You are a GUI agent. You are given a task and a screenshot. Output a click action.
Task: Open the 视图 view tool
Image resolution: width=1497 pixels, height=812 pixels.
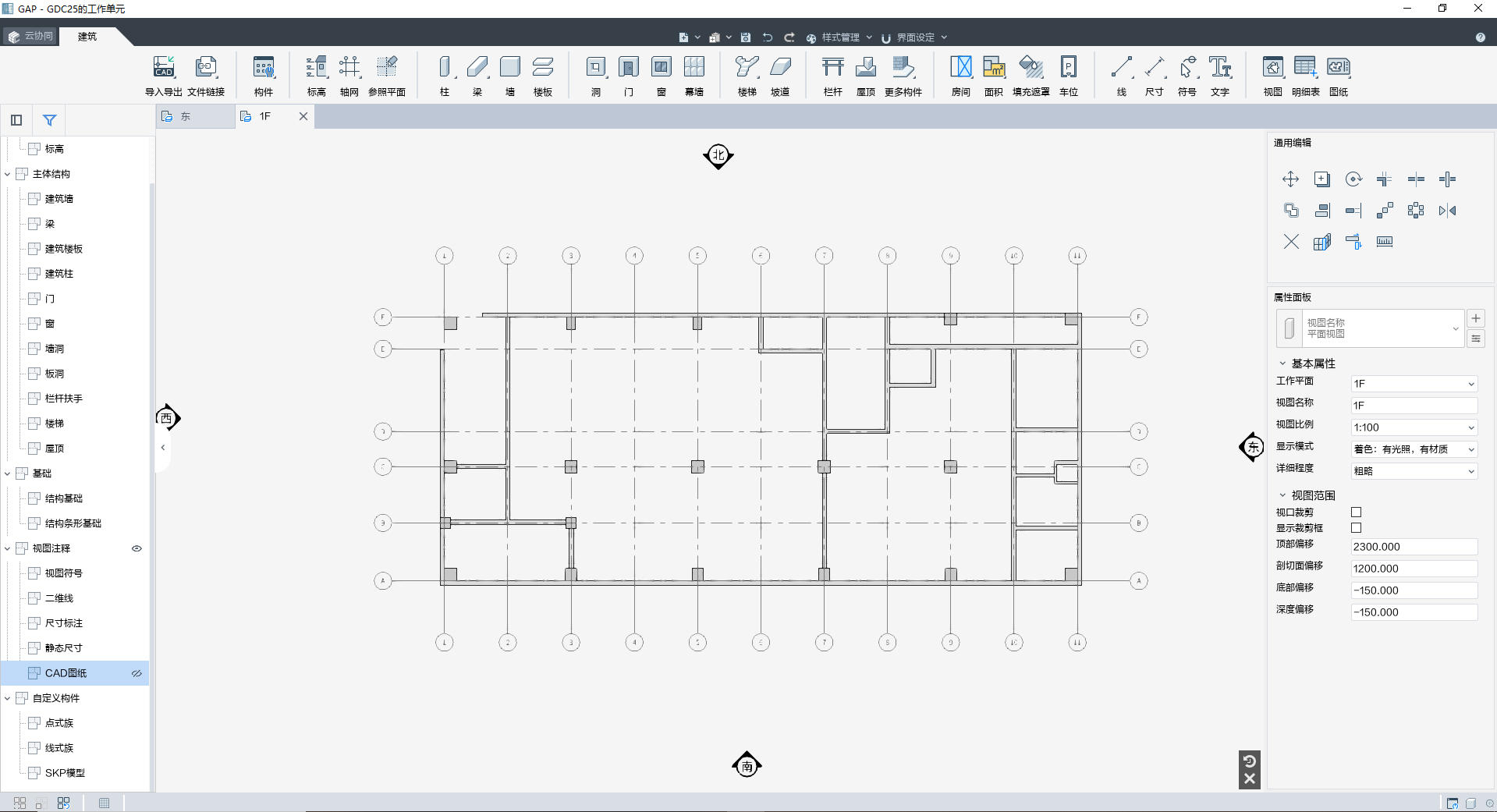pyautogui.click(x=1273, y=76)
